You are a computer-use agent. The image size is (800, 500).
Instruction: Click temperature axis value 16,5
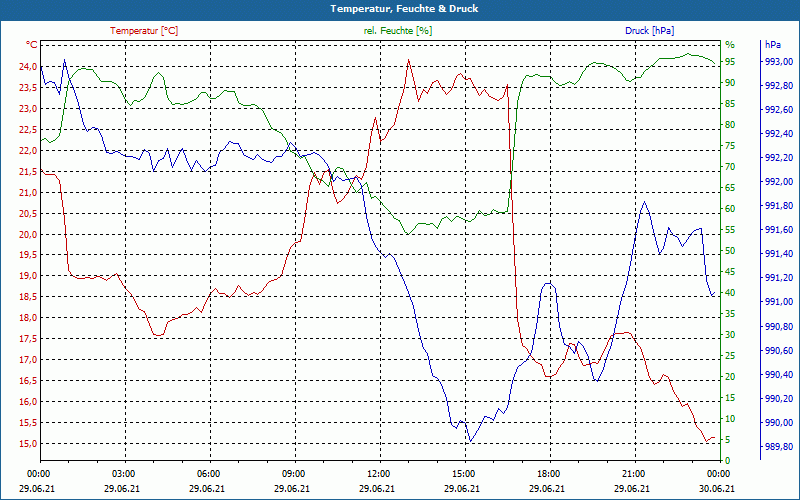pos(28,381)
